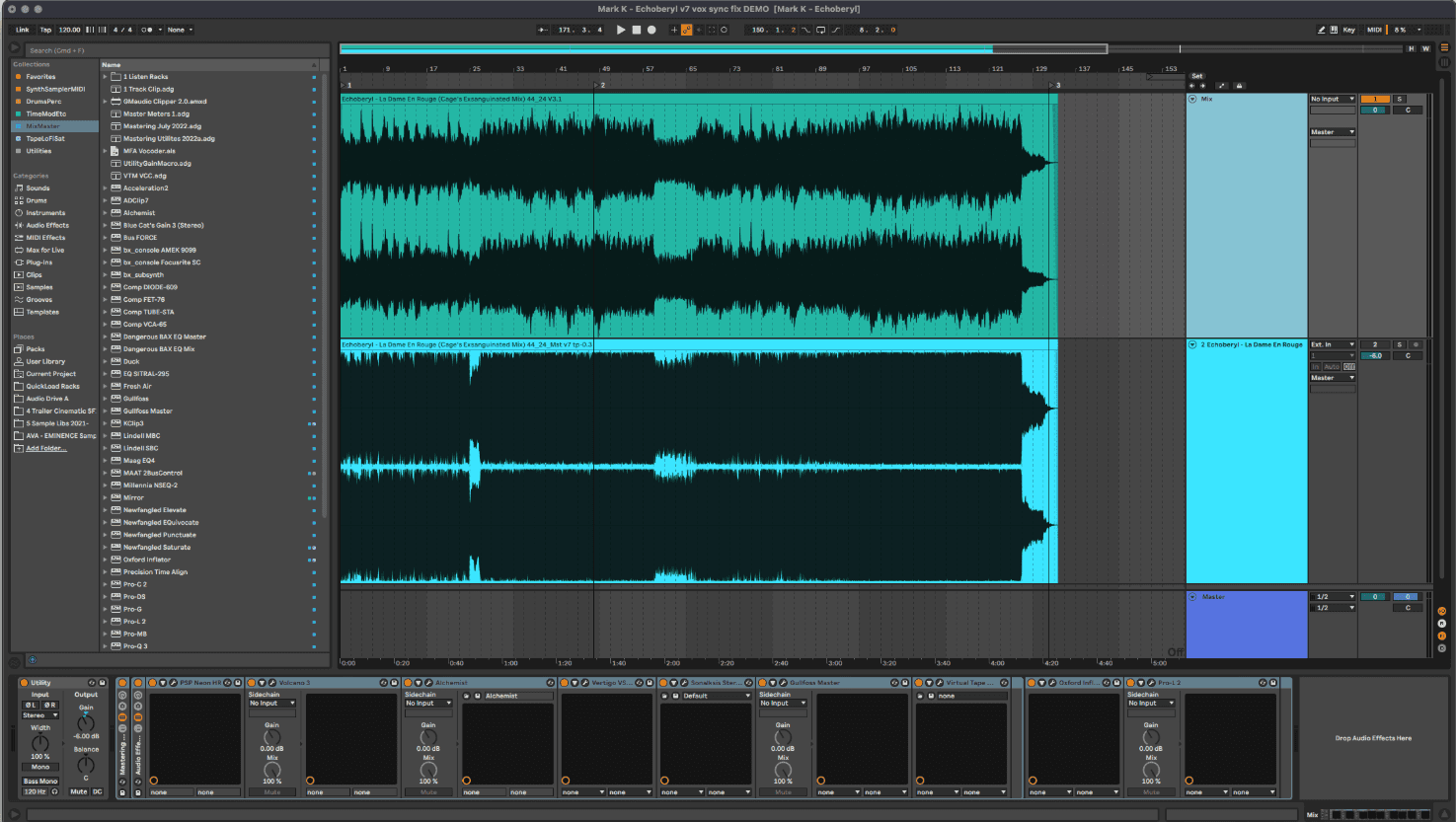The image size is (1456, 822).
Task: Toggle Draw Mode pencil icon
Action: click(1322, 30)
